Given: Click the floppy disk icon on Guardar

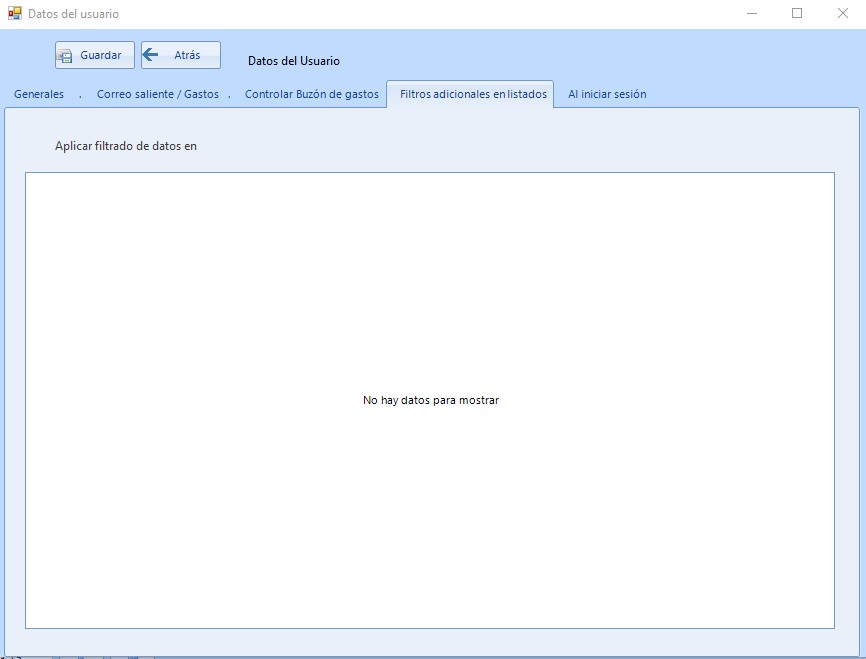Looking at the screenshot, I should [65, 56].
